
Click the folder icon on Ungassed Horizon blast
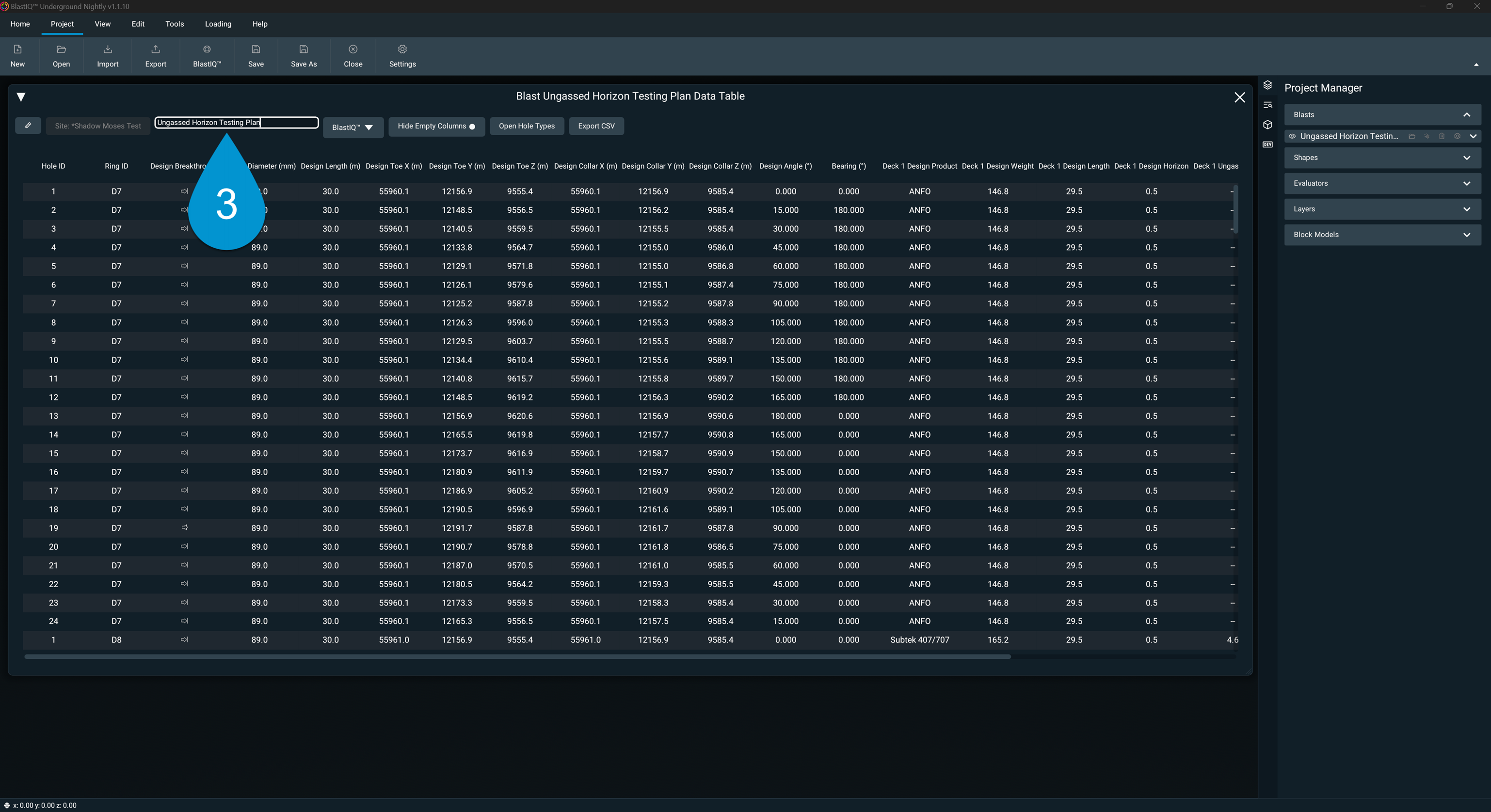(1411, 137)
